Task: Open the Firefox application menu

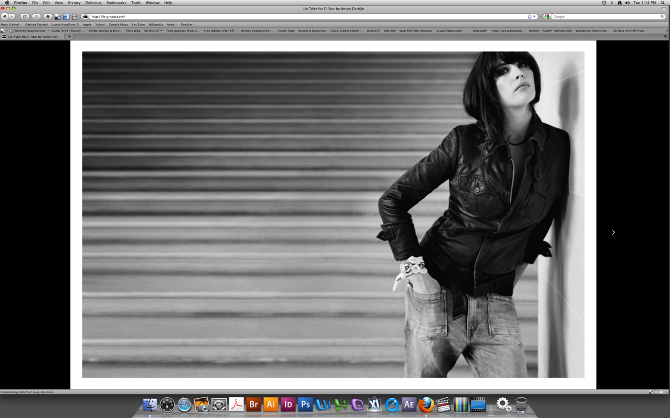Action: pos(21,3)
